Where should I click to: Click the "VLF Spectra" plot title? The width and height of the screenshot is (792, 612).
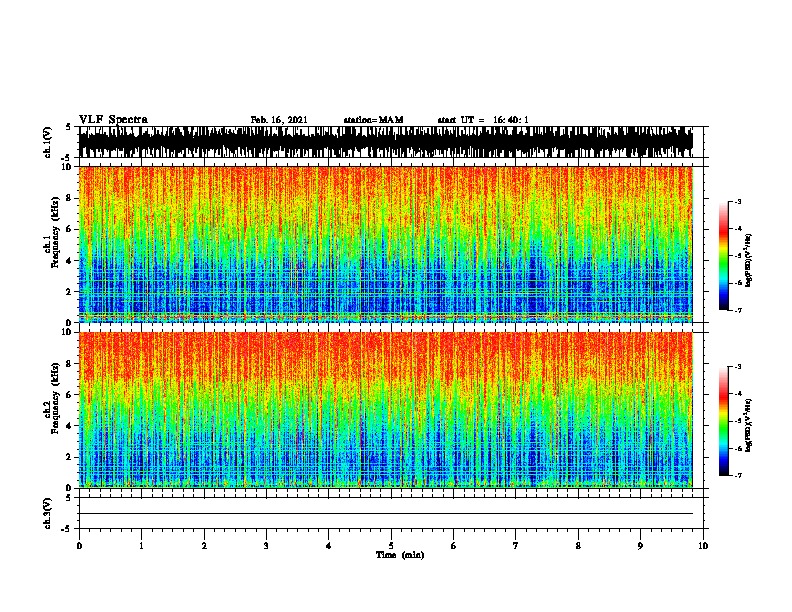click(113, 120)
